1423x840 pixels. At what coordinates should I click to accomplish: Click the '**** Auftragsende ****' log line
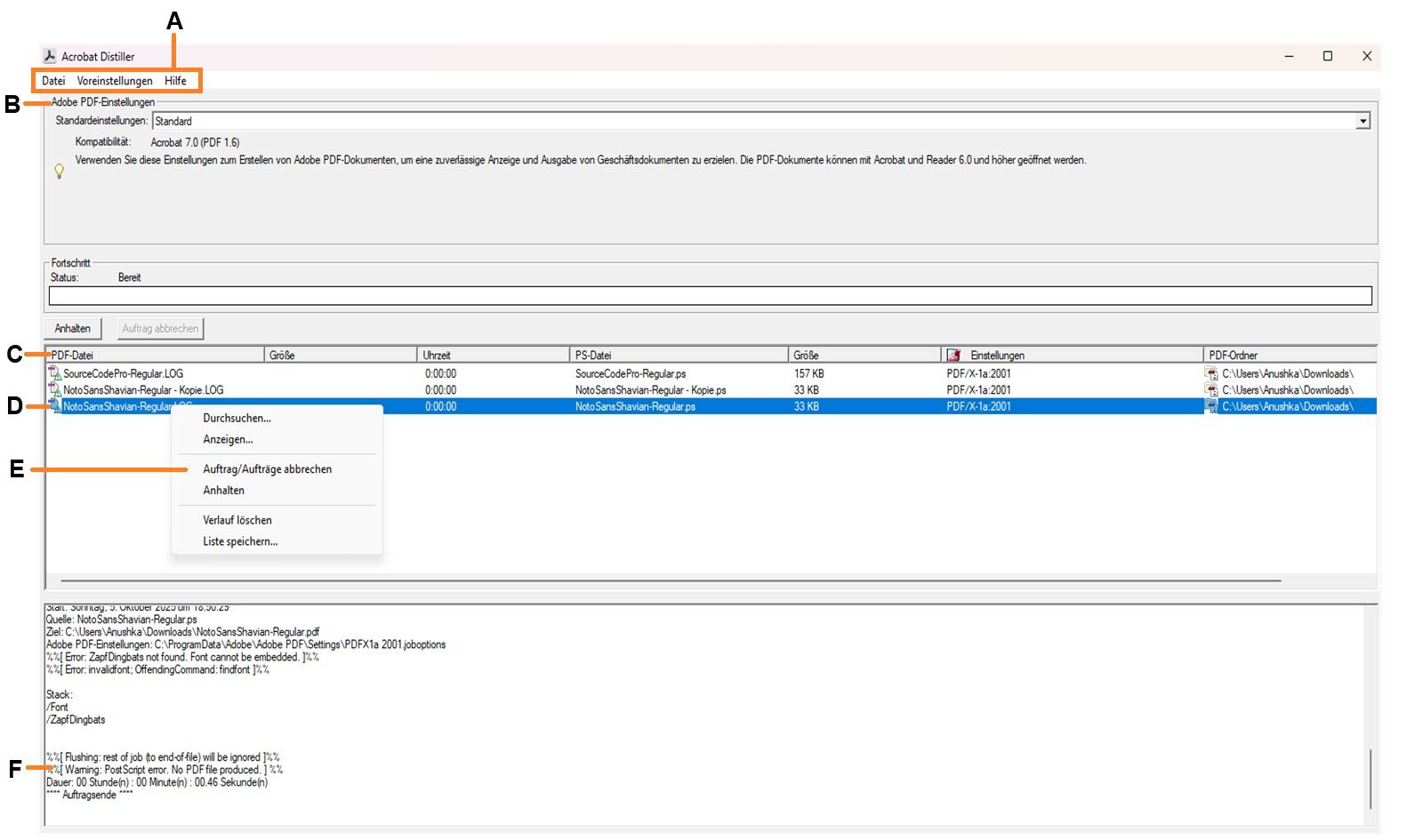[89, 795]
